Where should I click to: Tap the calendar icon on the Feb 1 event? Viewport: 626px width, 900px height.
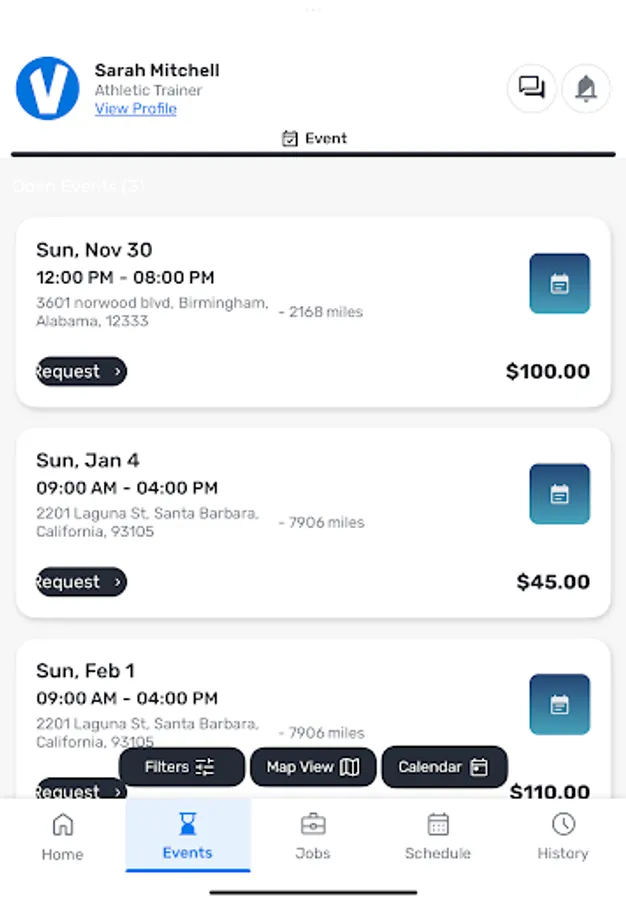(x=559, y=704)
